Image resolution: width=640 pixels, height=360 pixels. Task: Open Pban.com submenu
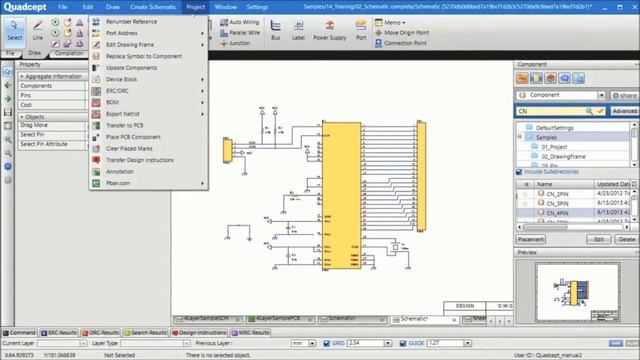click(x=149, y=183)
